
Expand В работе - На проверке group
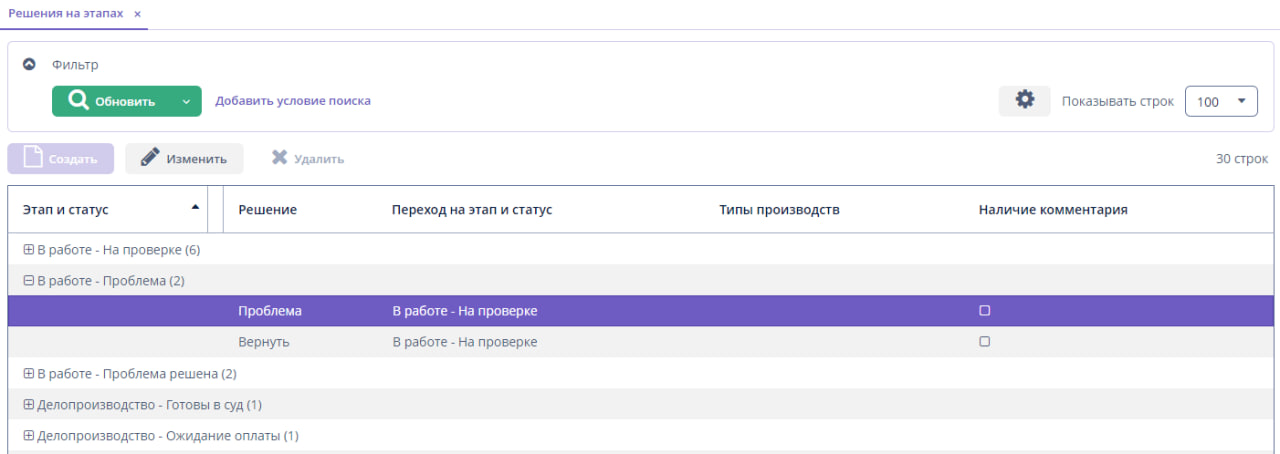(x=28, y=249)
